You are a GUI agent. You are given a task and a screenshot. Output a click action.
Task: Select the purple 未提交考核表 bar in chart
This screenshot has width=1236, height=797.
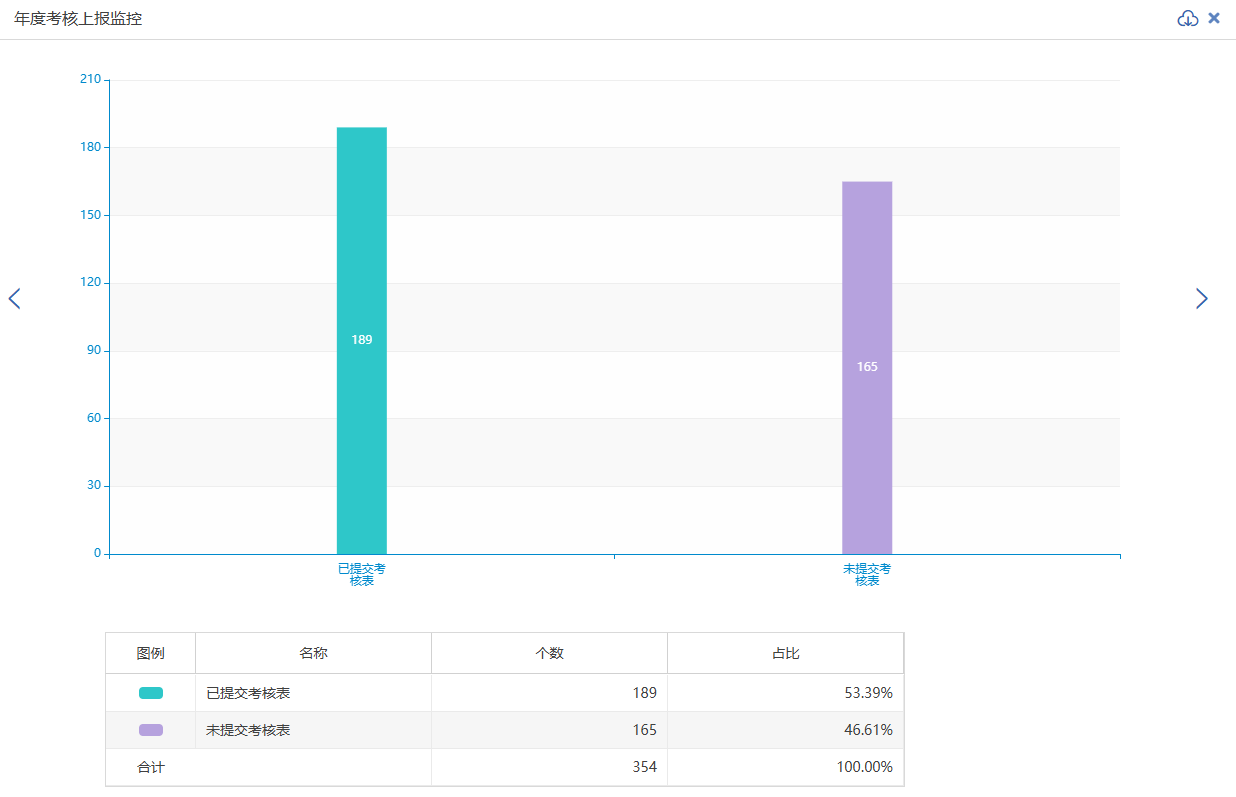coord(866,367)
